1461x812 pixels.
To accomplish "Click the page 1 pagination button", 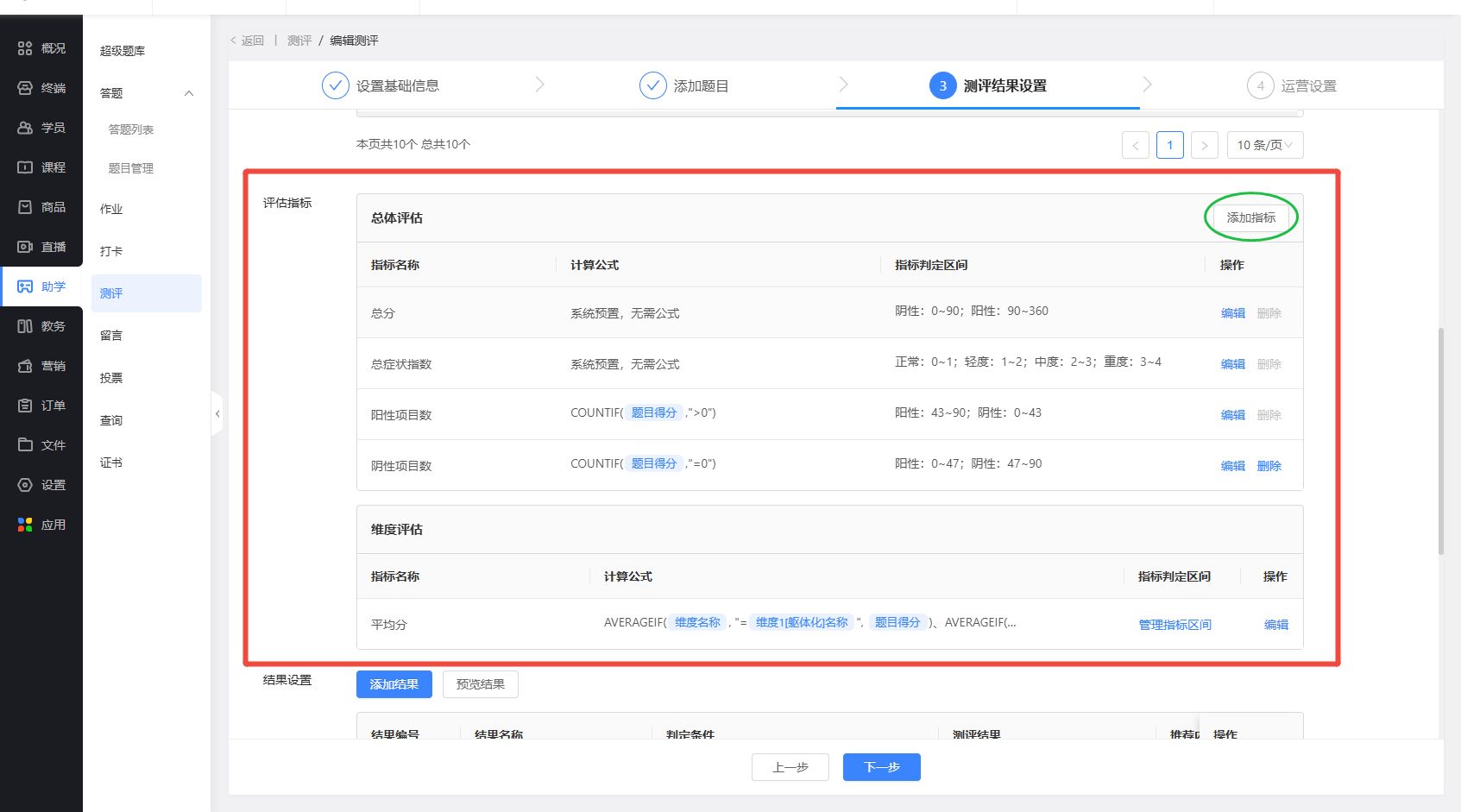I will [x=1169, y=145].
